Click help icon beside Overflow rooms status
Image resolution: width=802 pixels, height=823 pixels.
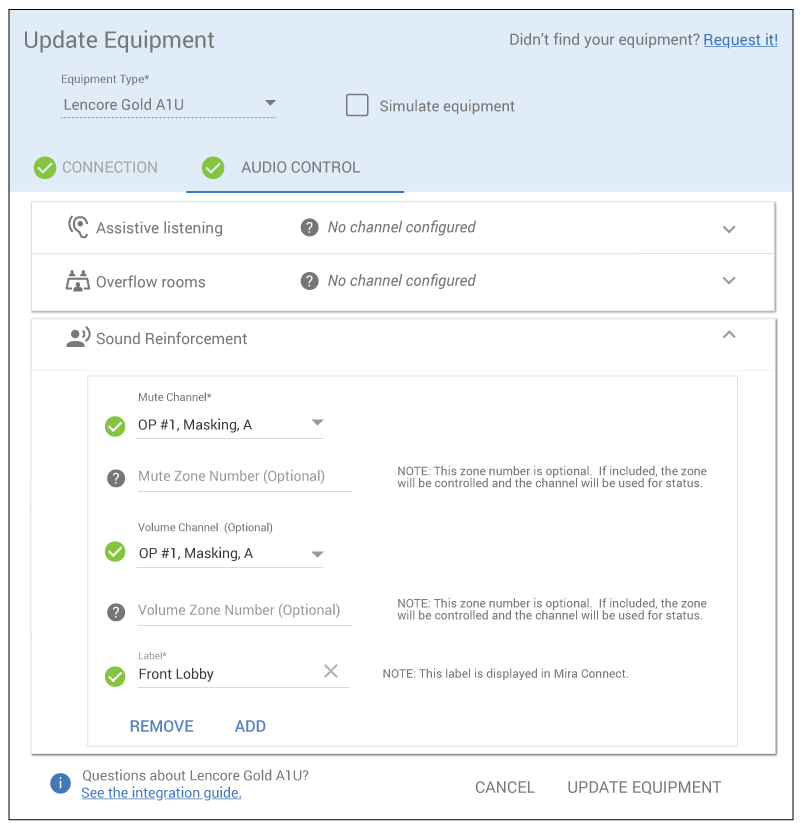tap(310, 281)
